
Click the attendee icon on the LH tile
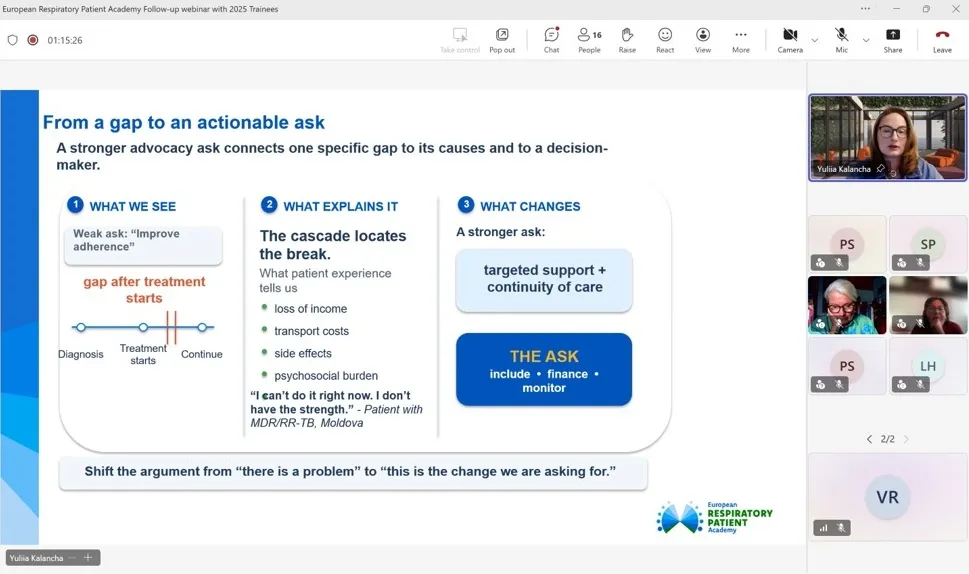[x=902, y=384]
